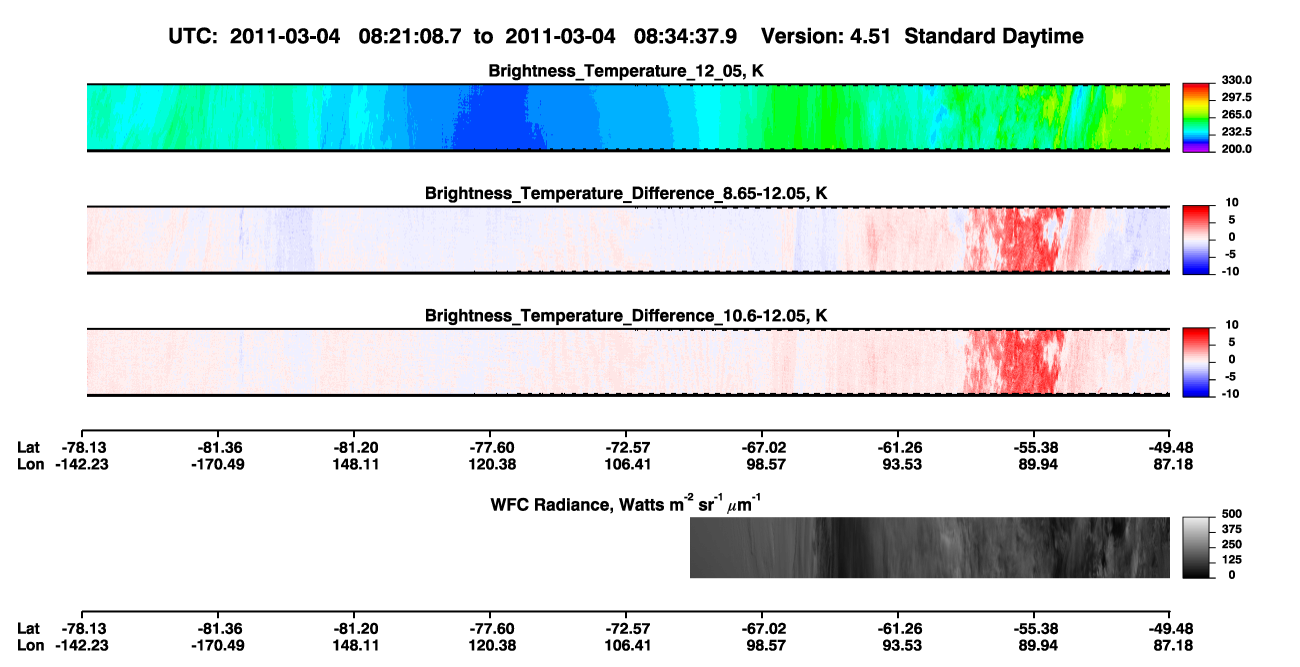Image resolution: width=1300 pixels, height=667 pixels.
Task: Click lower axis latitude value -49.48
Action: pyautogui.click(x=1170, y=628)
